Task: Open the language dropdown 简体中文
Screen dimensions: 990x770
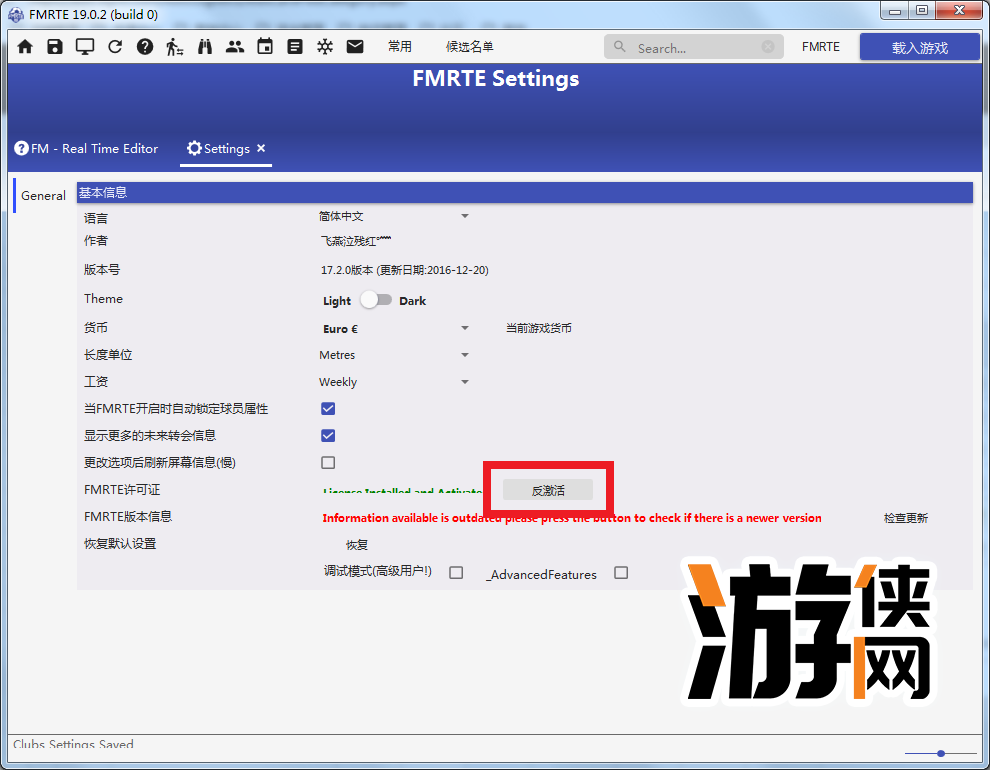Action: click(395, 216)
